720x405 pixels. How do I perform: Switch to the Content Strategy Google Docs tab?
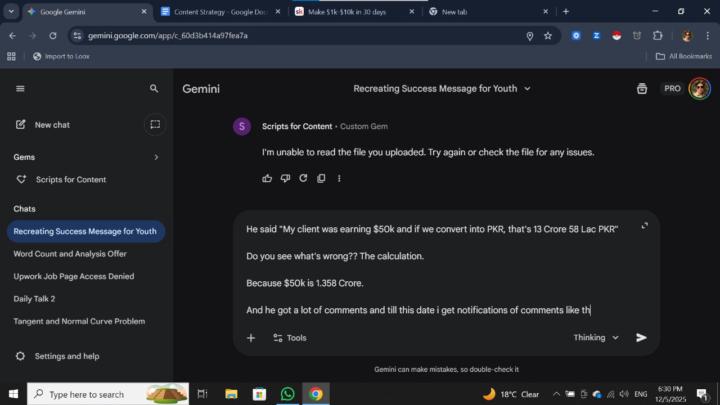click(215, 12)
